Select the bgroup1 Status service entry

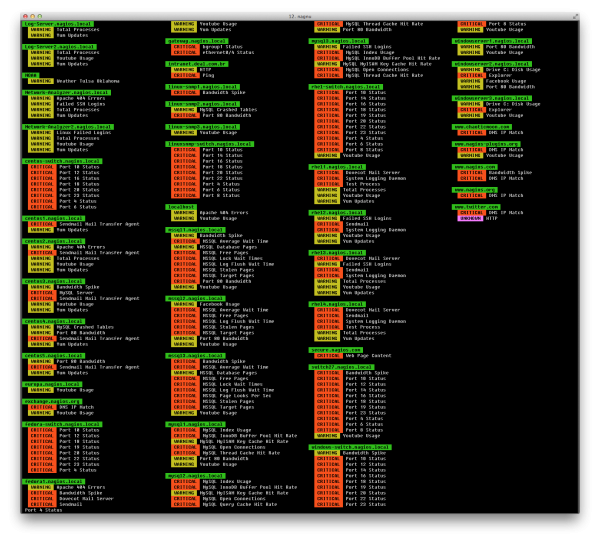[x=221, y=46]
